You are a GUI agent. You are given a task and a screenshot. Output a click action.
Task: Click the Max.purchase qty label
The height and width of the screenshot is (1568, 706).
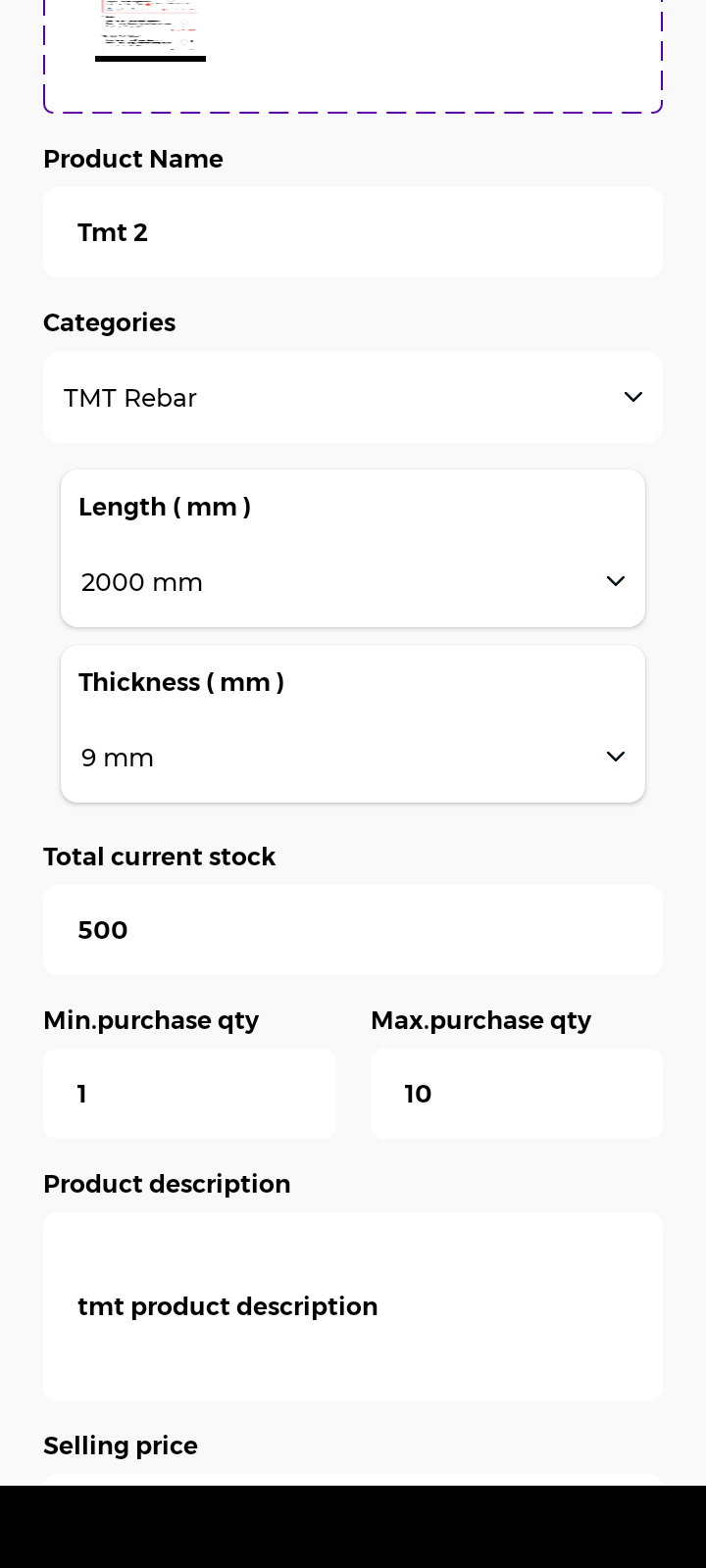(x=481, y=1020)
